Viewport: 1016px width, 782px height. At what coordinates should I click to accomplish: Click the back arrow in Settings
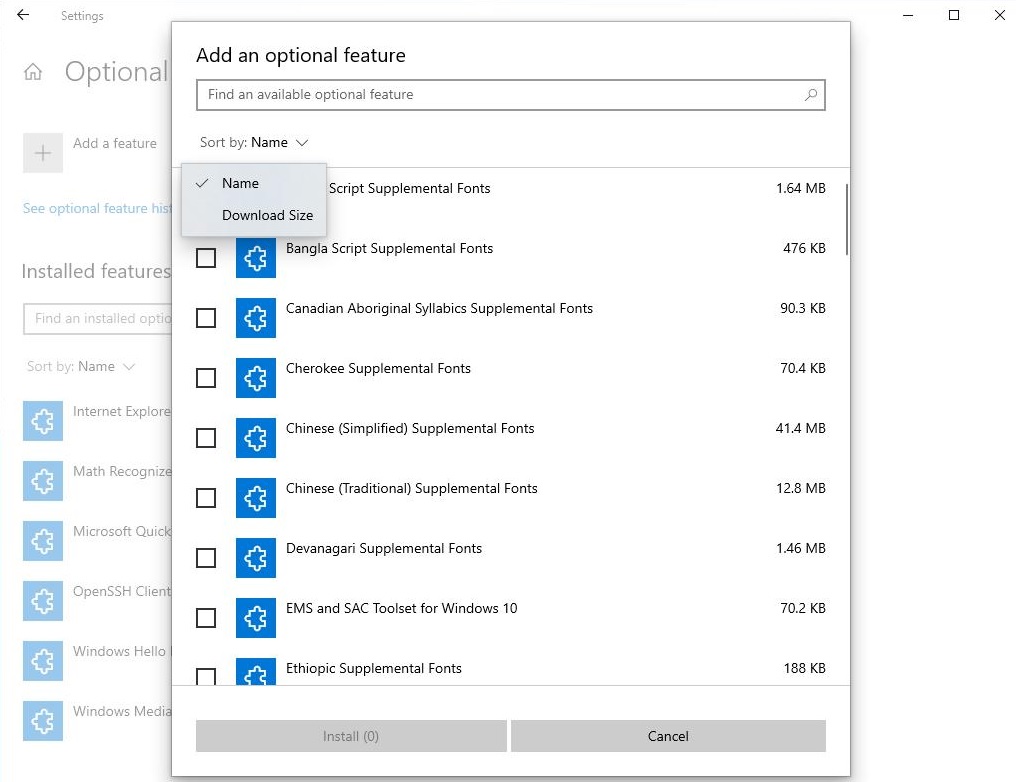[23, 15]
